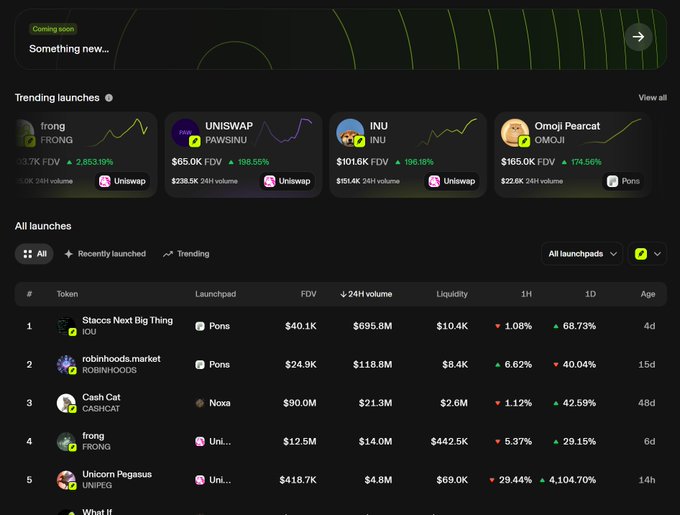Click Unicorn Pegasus token icon
The image size is (680, 515).
coord(66,480)
